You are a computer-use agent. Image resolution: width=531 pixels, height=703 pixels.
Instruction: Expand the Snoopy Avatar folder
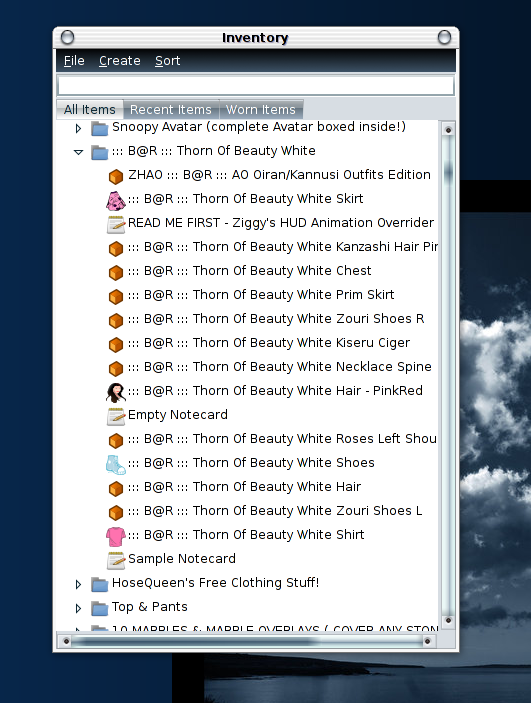click(78, 129)
